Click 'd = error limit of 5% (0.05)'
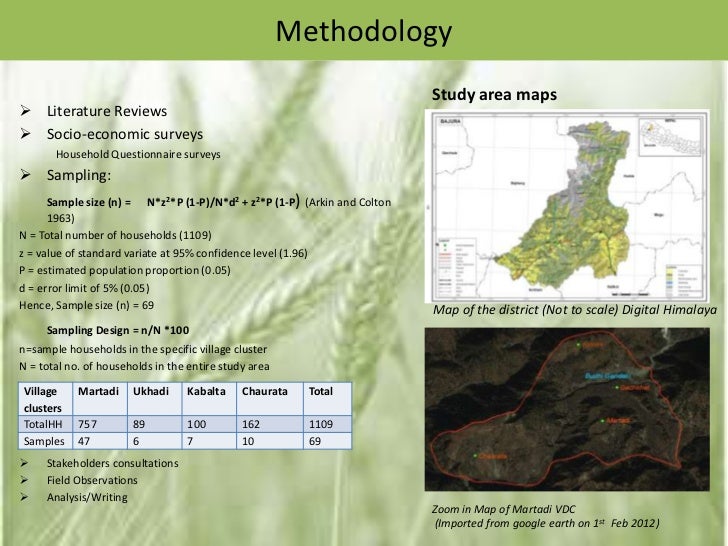Viewport: 728px width, 546px height. point(84,288)
